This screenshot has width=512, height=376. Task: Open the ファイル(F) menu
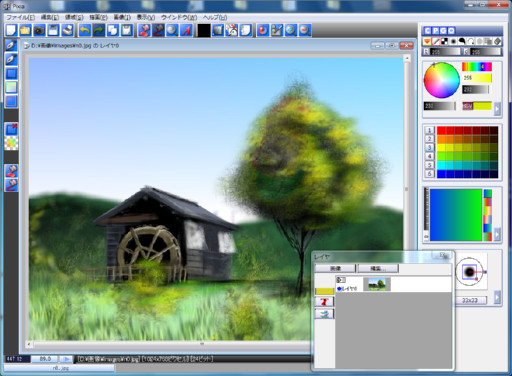point(21,17)
